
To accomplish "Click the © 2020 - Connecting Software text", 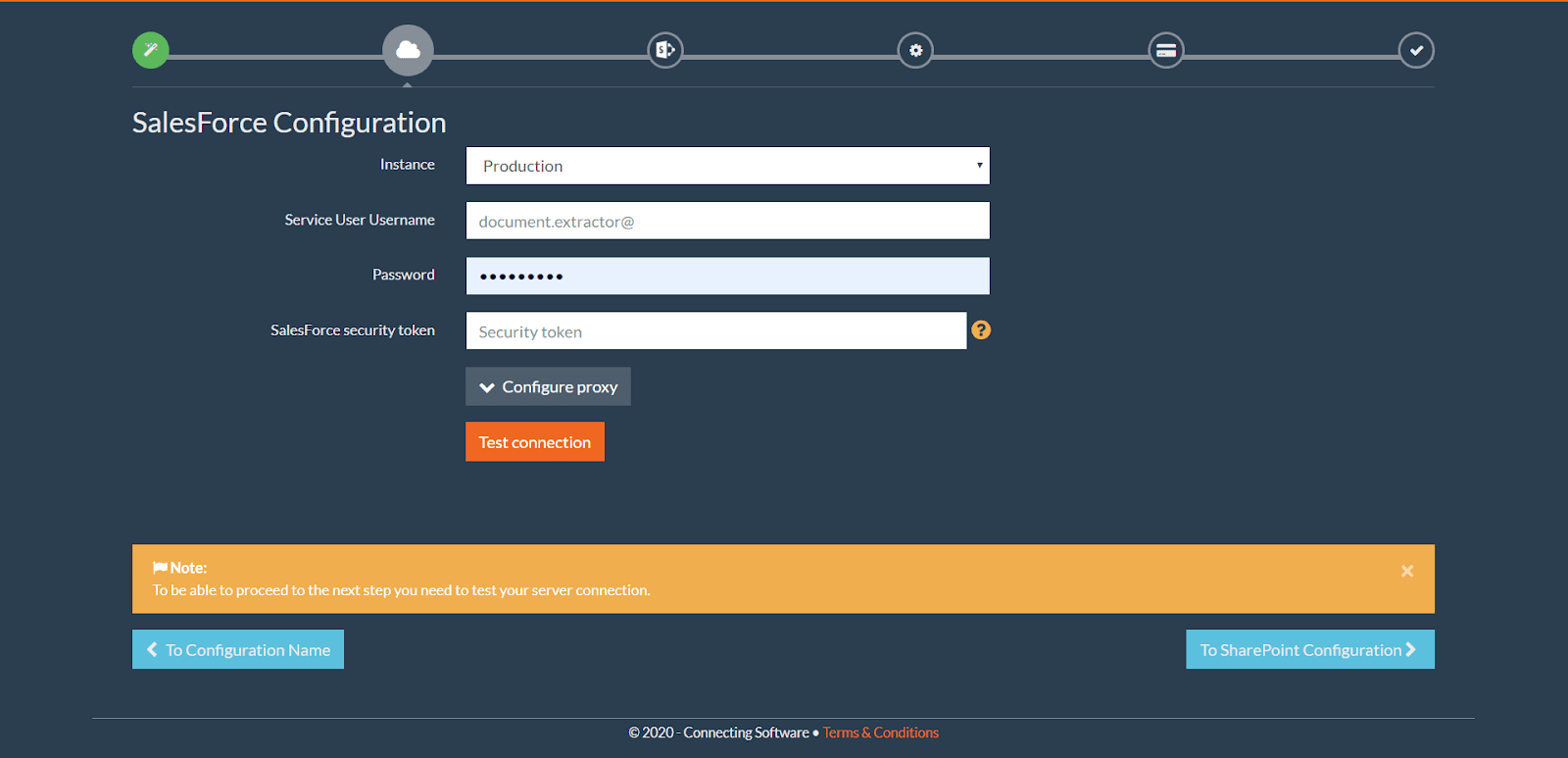I will 719,733.
